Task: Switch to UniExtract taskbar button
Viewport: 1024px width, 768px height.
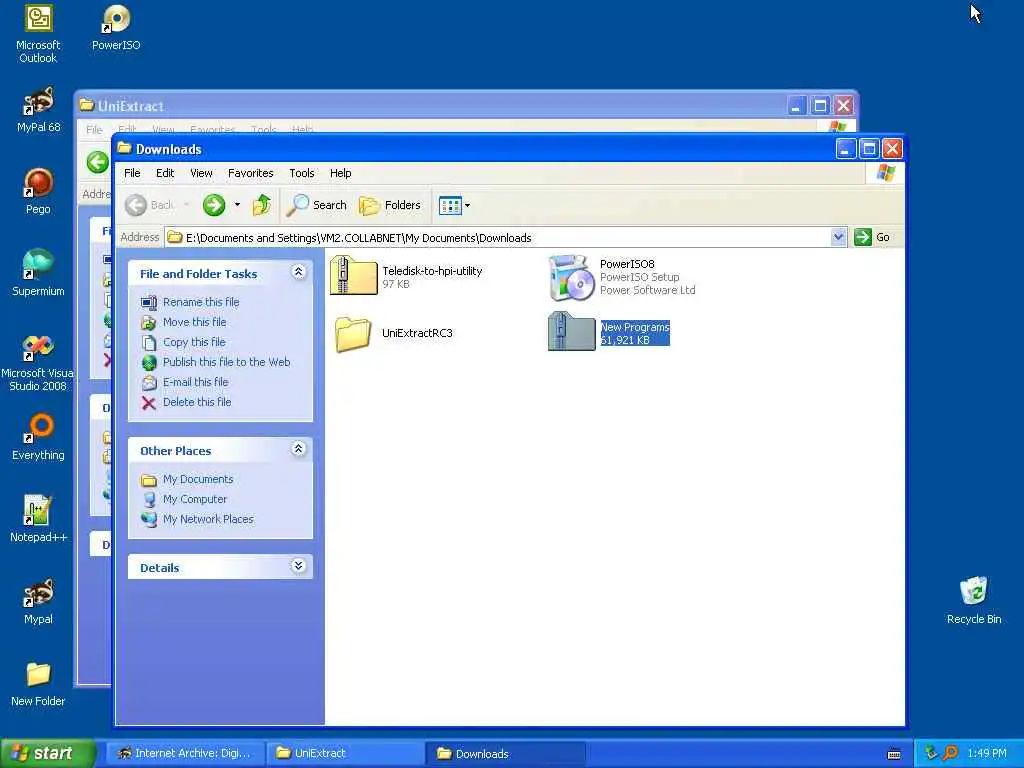Action: [345, 754]
